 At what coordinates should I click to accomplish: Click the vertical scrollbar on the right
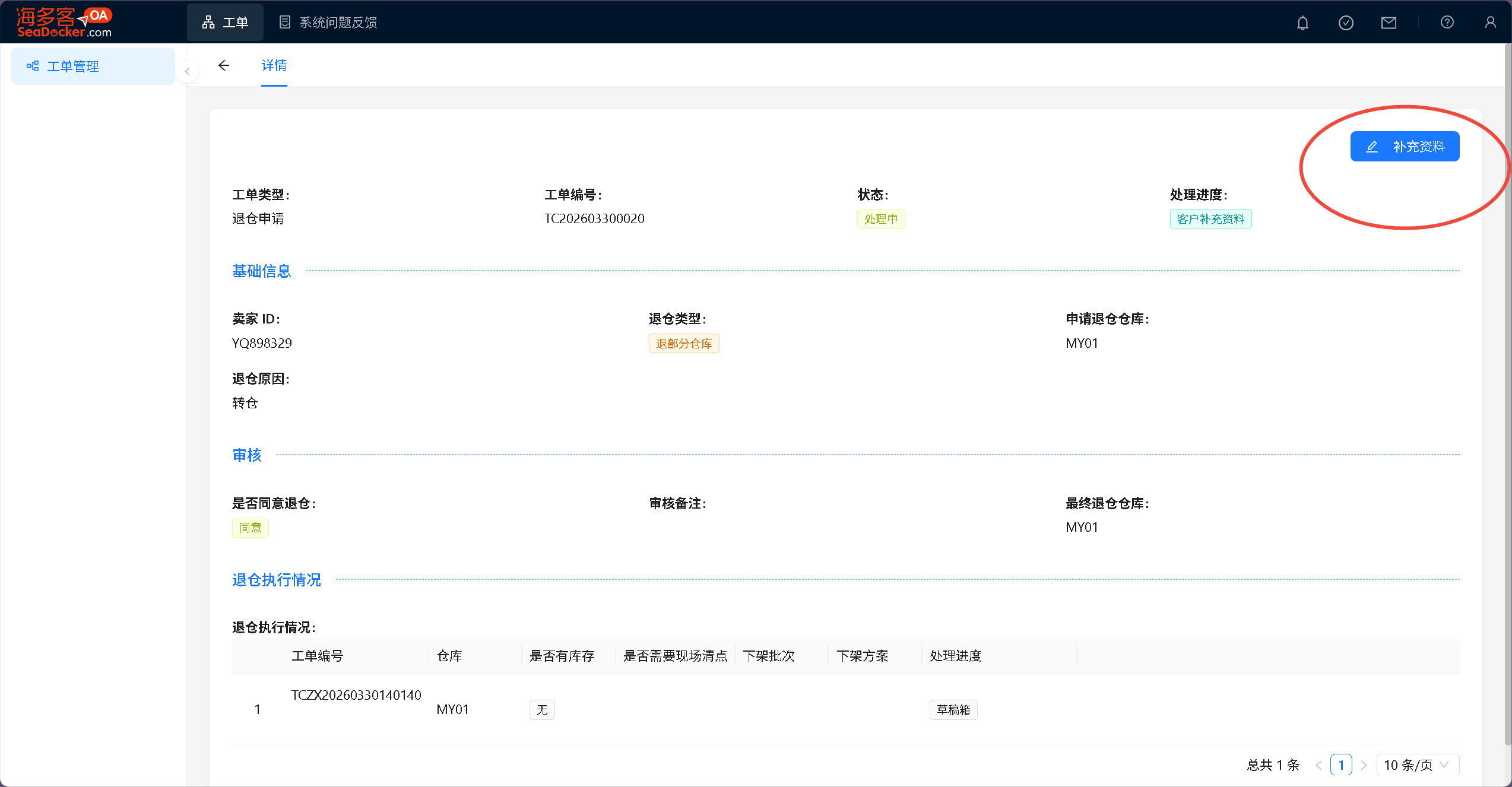coord(1507,392)
